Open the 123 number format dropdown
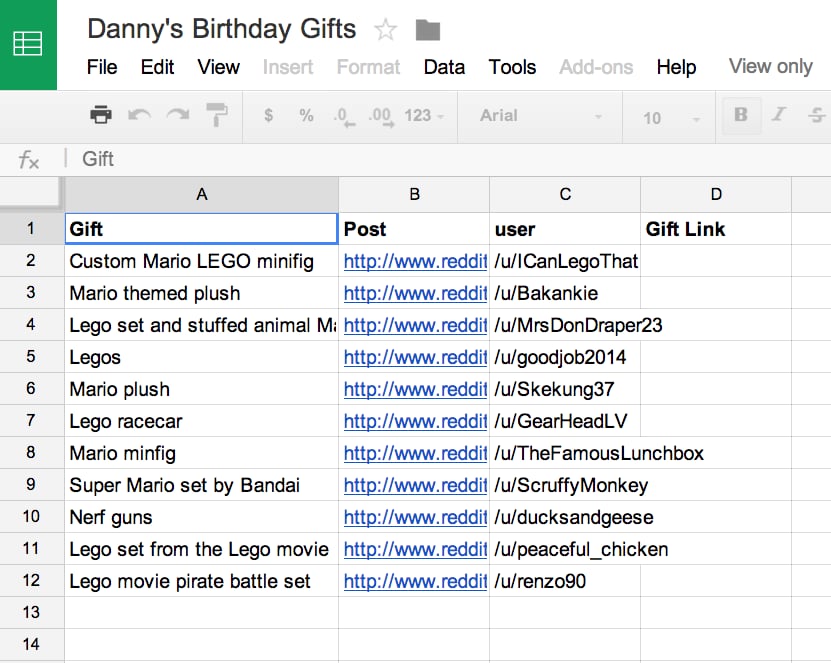The width and height of the screenshot is (831, 663). tap(420, 115)
